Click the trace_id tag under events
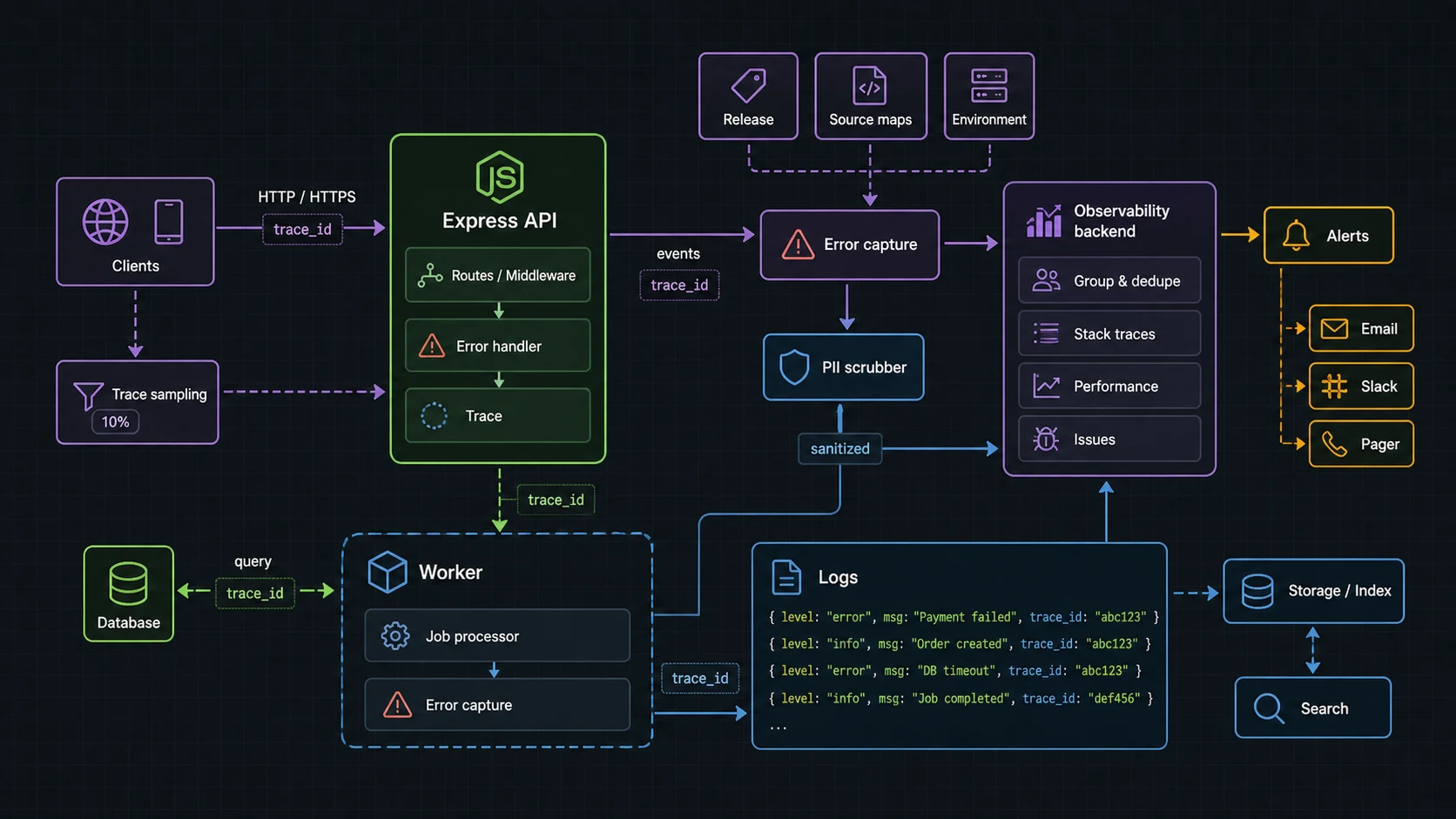 679,285
